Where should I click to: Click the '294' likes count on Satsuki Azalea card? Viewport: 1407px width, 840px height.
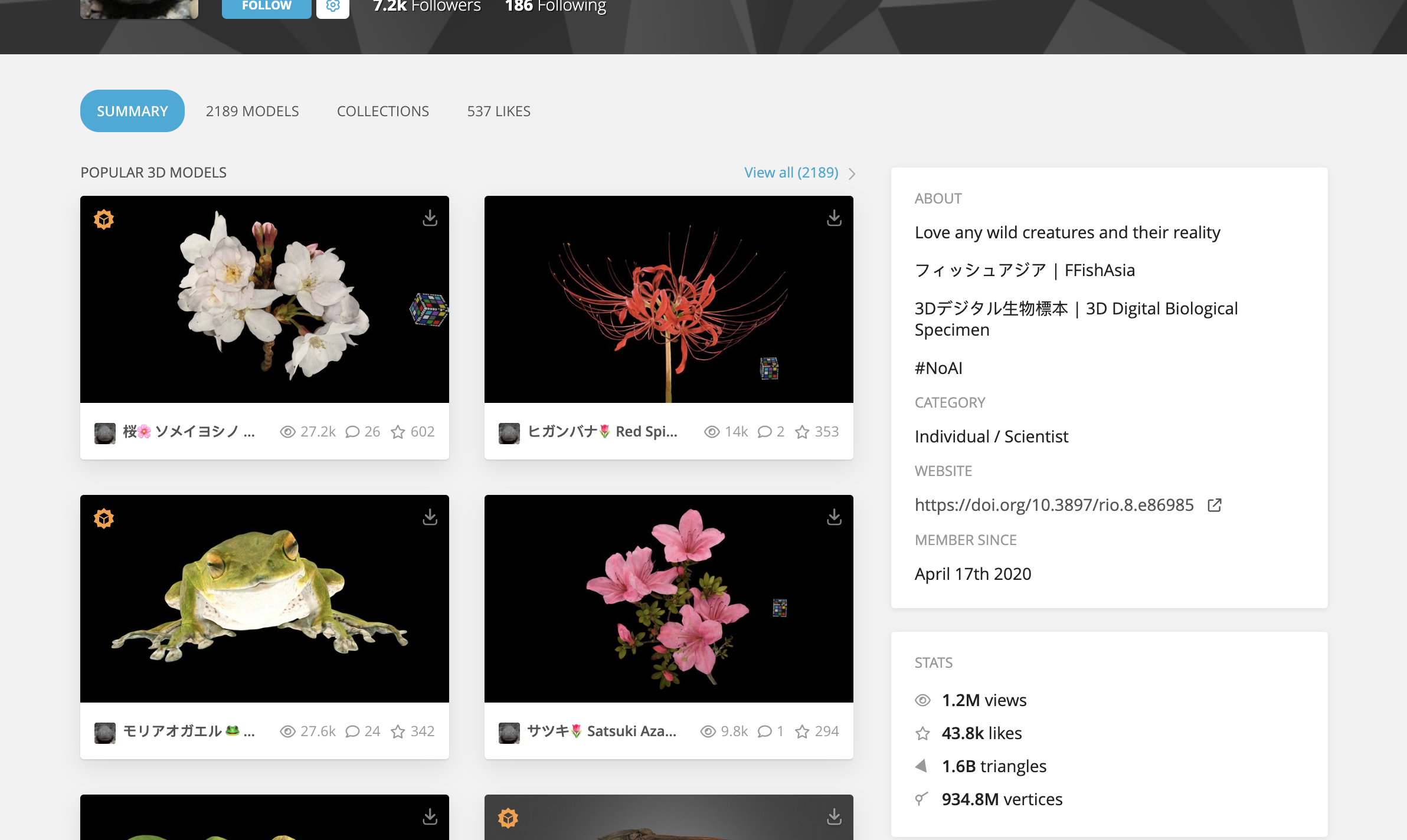(x=827, y=731)
